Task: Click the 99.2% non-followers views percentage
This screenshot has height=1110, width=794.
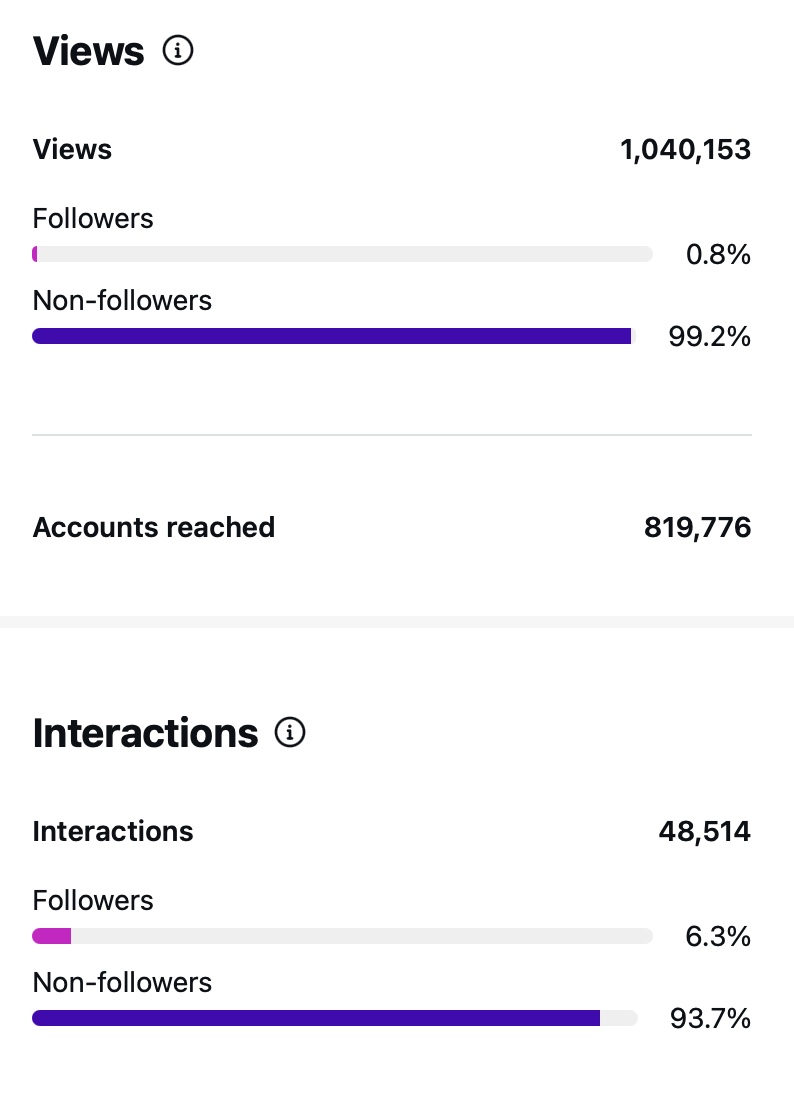Action: pos(709,337)
